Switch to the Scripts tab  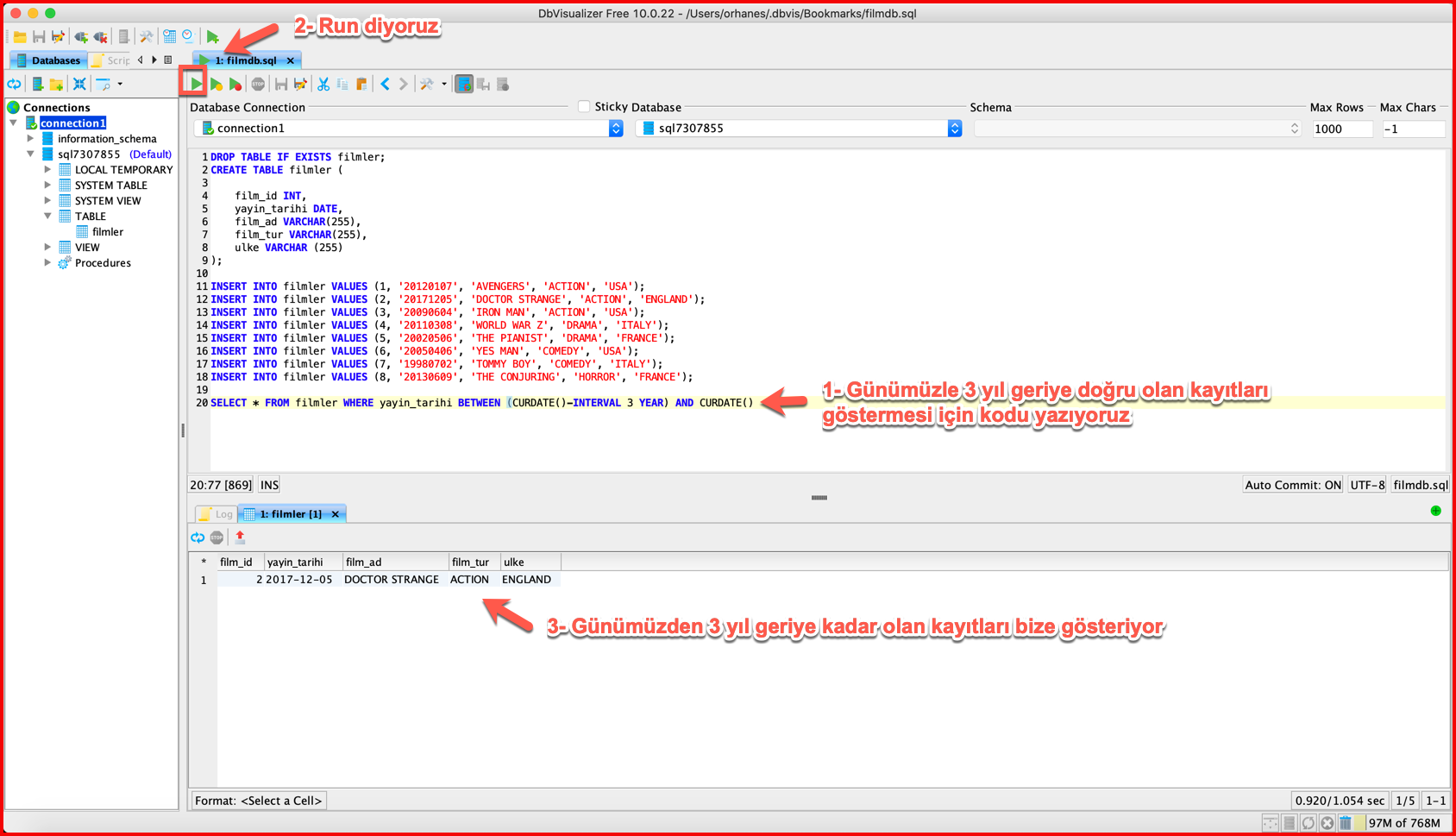click(111, 60)
